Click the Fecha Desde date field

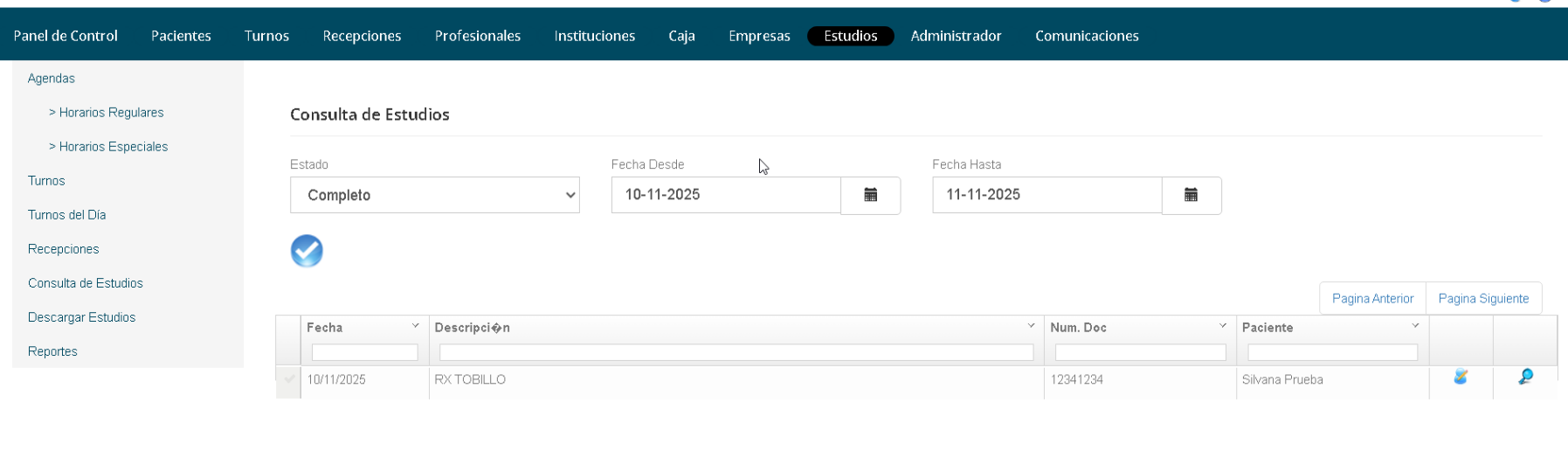pos(725,195)
